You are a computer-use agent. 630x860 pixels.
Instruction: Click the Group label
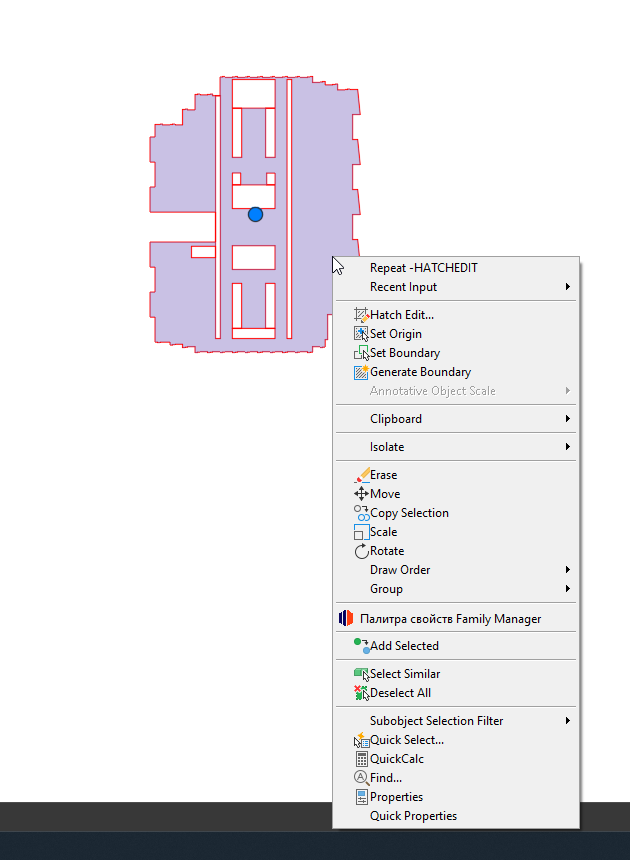pyautogui.click(x=387, y=589)
